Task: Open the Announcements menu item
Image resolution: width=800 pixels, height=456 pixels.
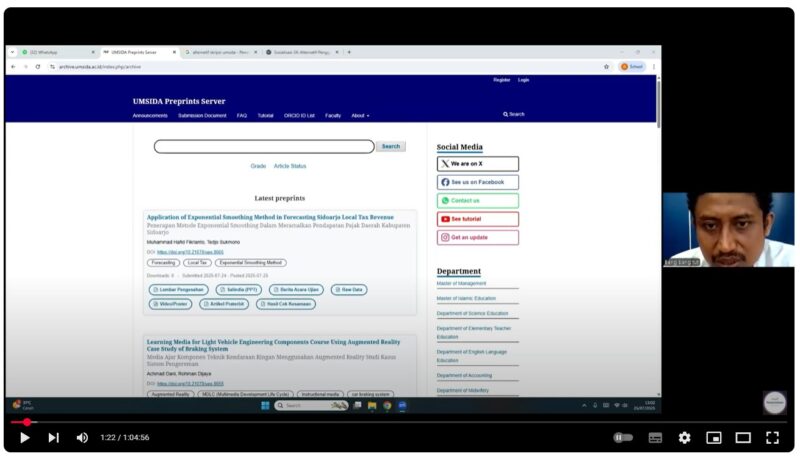Action: pyautogui.click(x=150, y=116)
